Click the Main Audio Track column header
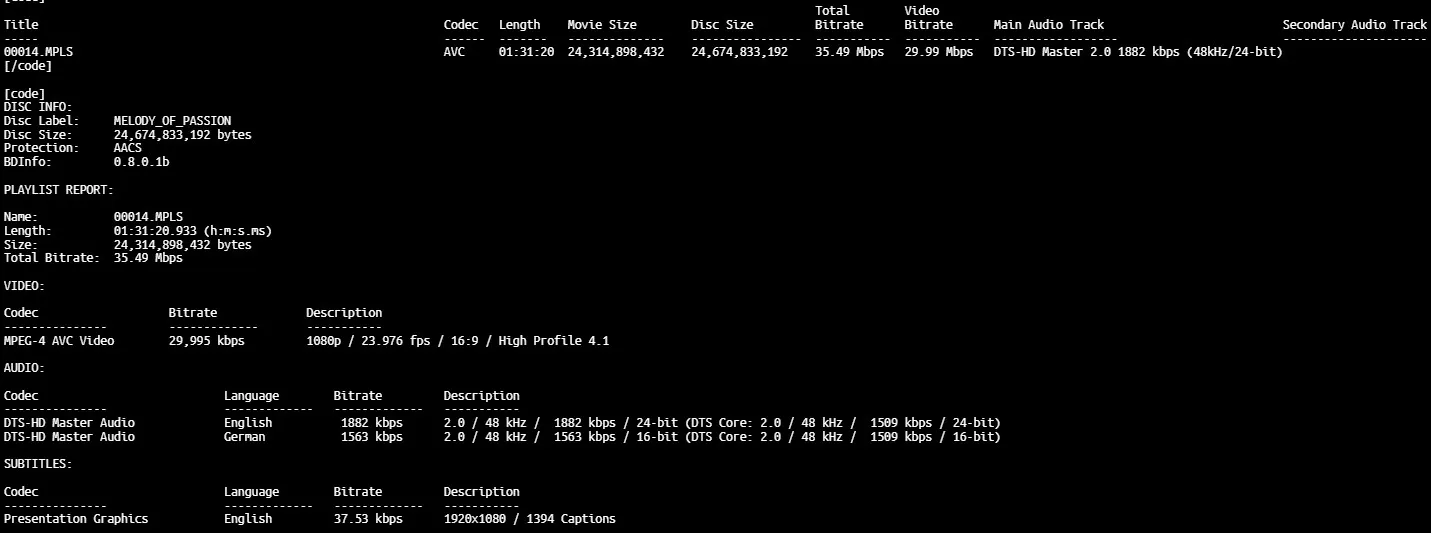This screenshot has width=1431, height=533. click(x=1049, y=25)
